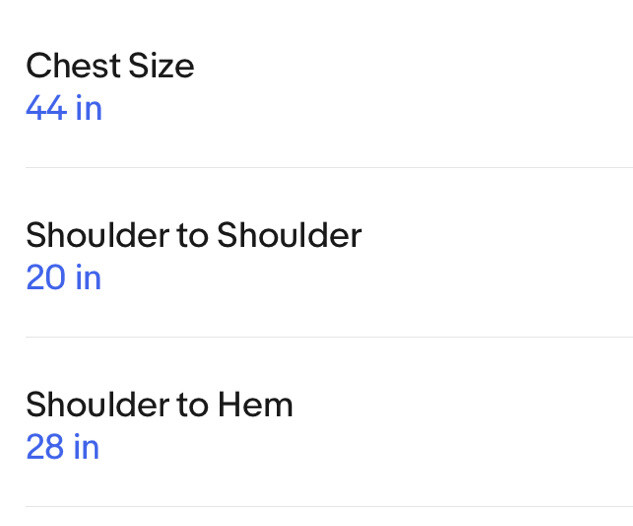Follow the 28 in shoulder to hem link
The width and height of the screenshot is (633, 526).
point(63,446)
